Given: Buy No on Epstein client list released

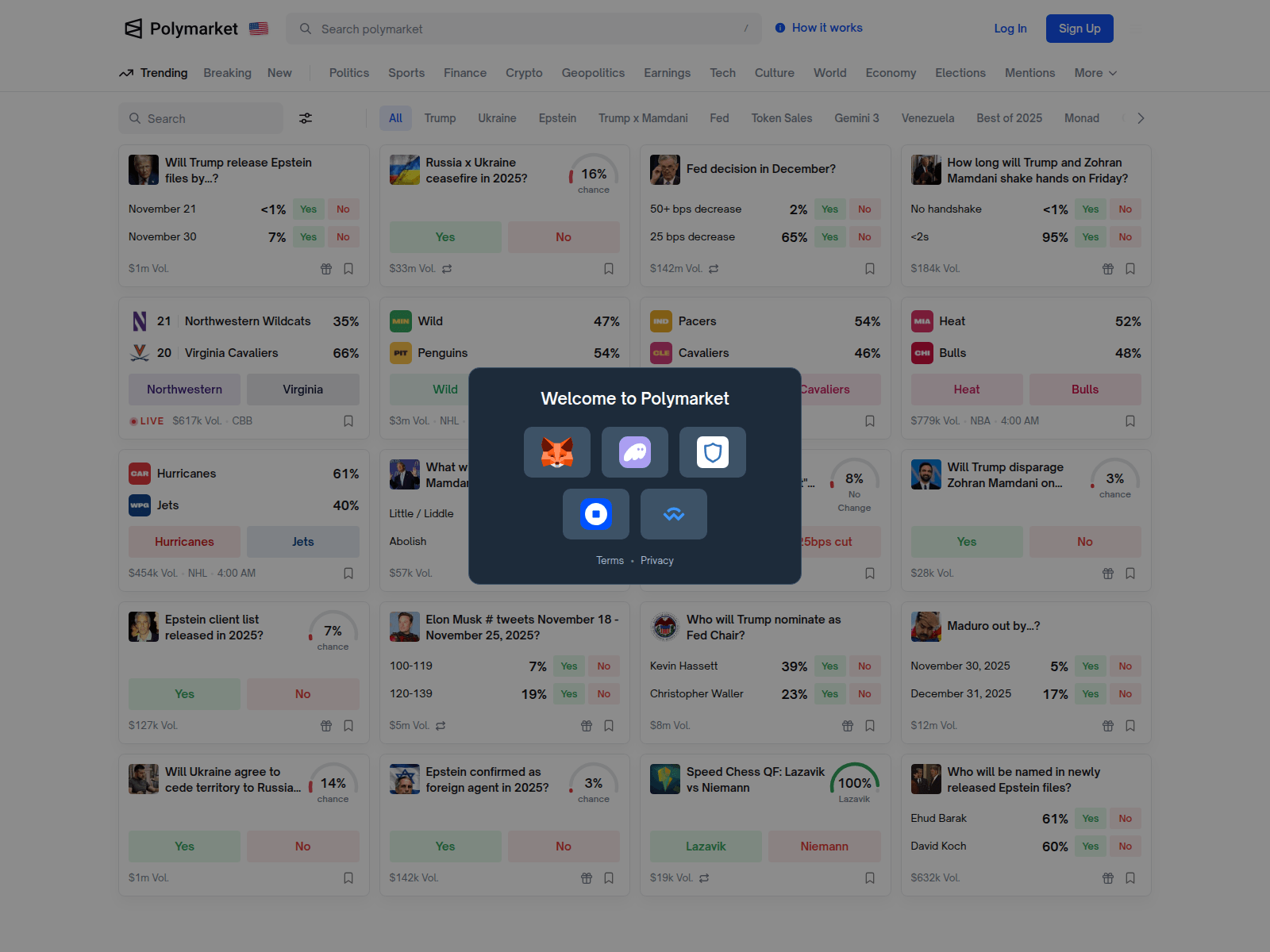Looking at the screenshot, I should click(303, 694).
